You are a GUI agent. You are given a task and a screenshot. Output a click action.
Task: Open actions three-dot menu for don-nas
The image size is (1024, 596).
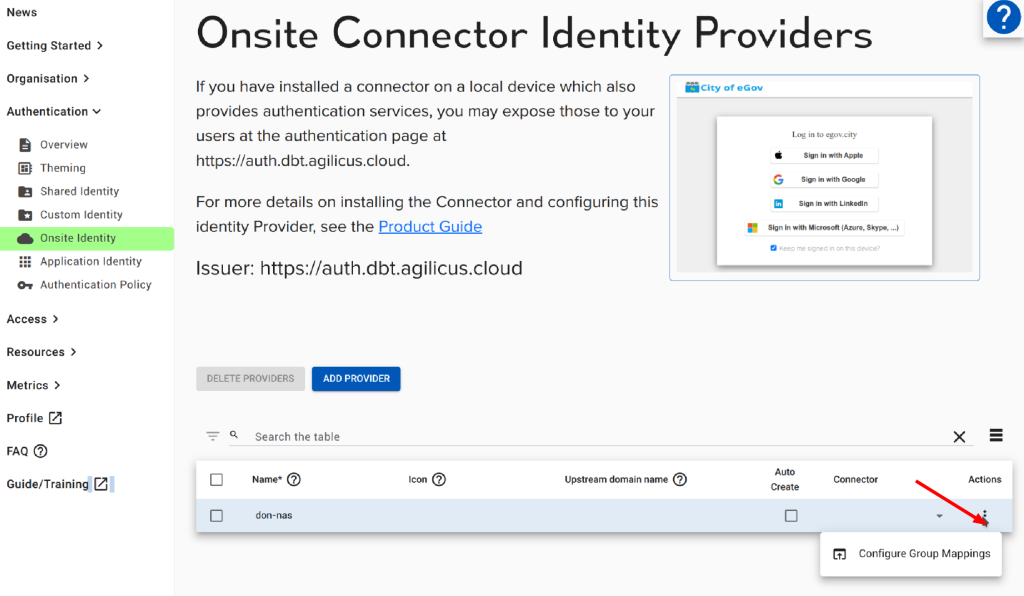[x=985, y=516]
